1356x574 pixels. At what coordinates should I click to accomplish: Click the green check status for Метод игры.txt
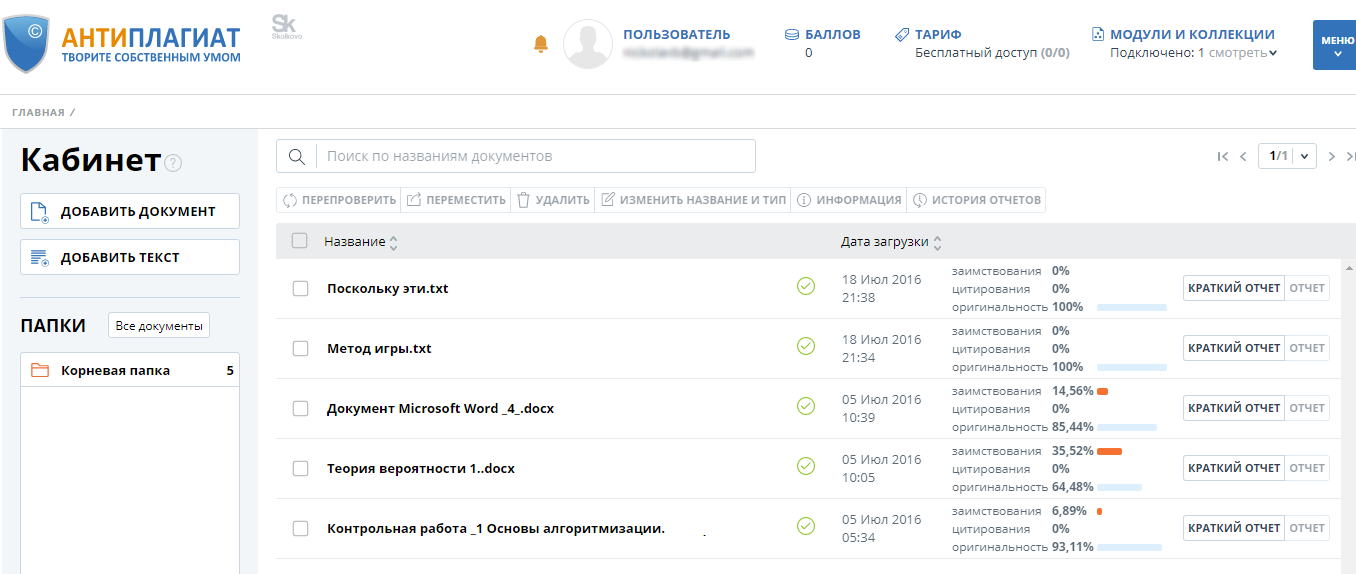tap(805, 346)
